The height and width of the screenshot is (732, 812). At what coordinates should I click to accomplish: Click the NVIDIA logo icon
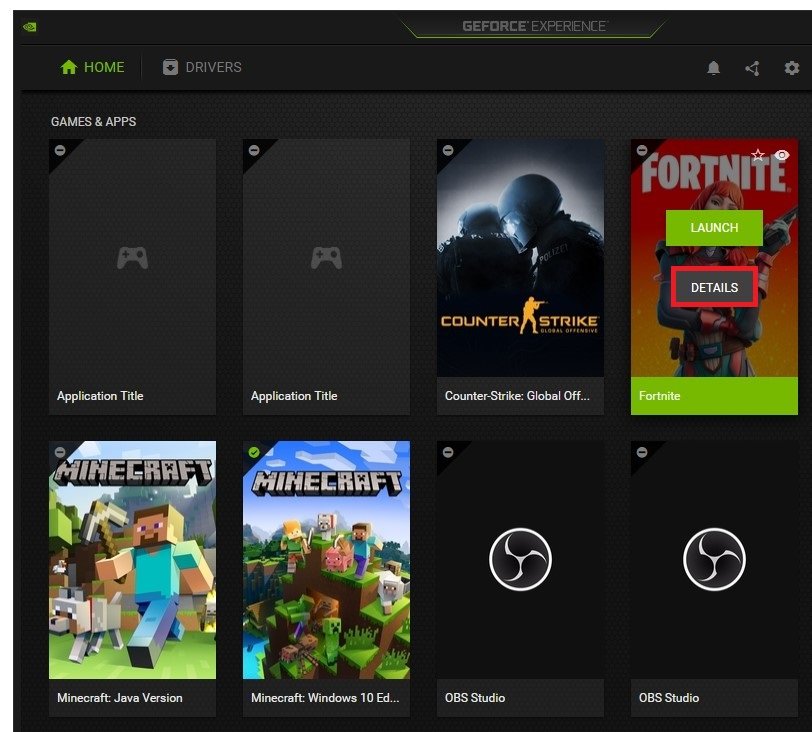click(x=30, y=27)
